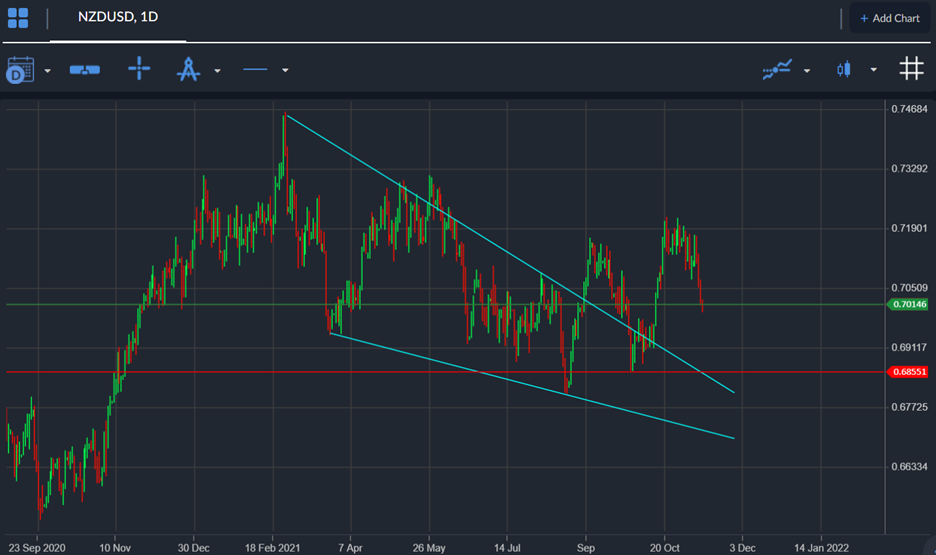
Task: Click the daily timeframe calendar icon
Action: [x=19, y=70]
